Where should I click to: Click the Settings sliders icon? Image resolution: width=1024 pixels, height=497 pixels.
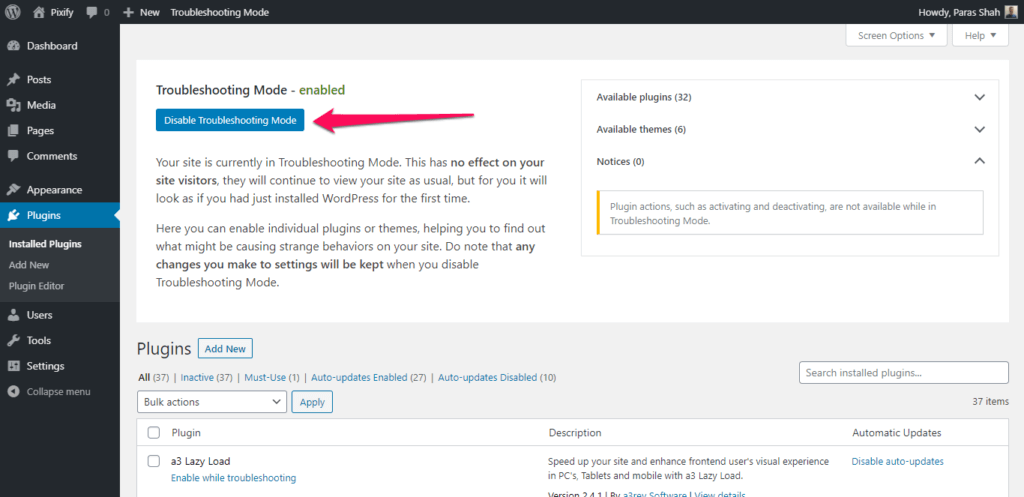click(x=13, y=366)
